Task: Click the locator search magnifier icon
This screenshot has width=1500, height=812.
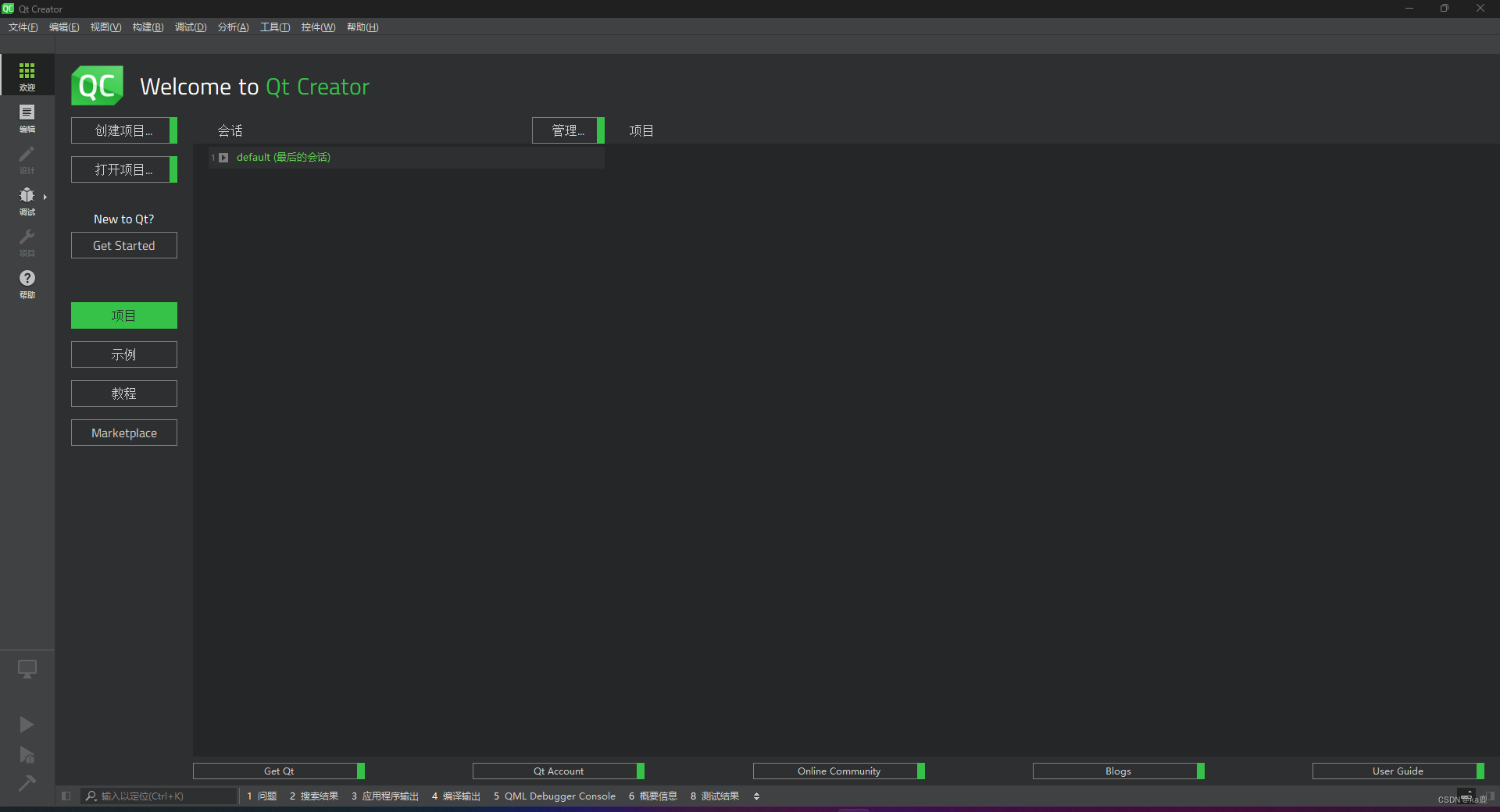Action: coord(91,796)
